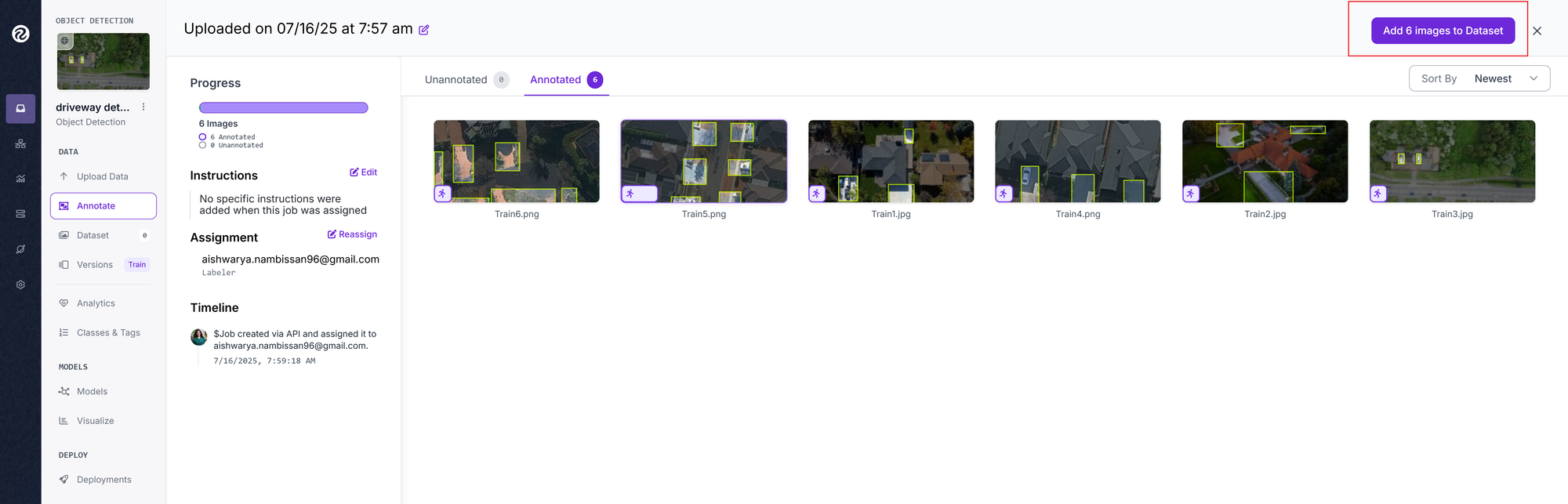The height and width of the screenshot is (504, 1568).
Task: Close the annotation job panel with X
Action: [x=1537, y=31]
